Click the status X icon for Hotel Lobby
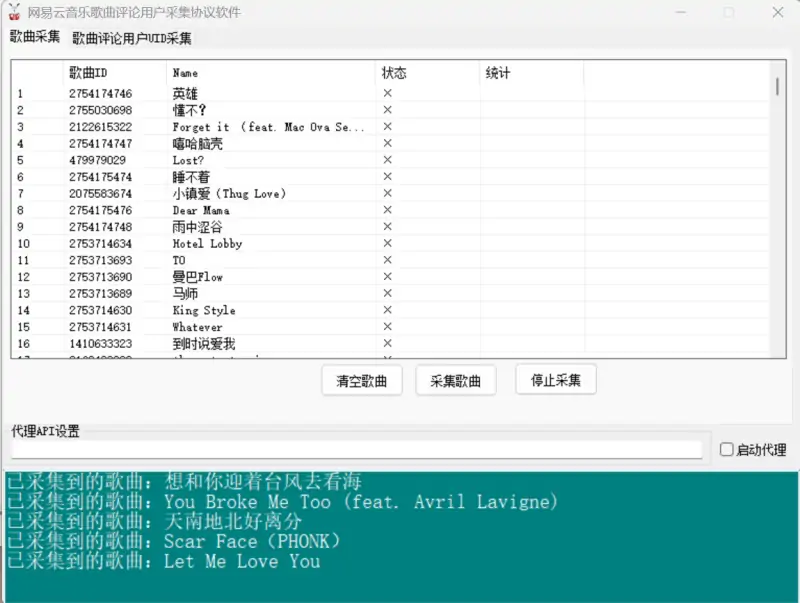This screenshot has height=603, width=800. coord(388,243)
